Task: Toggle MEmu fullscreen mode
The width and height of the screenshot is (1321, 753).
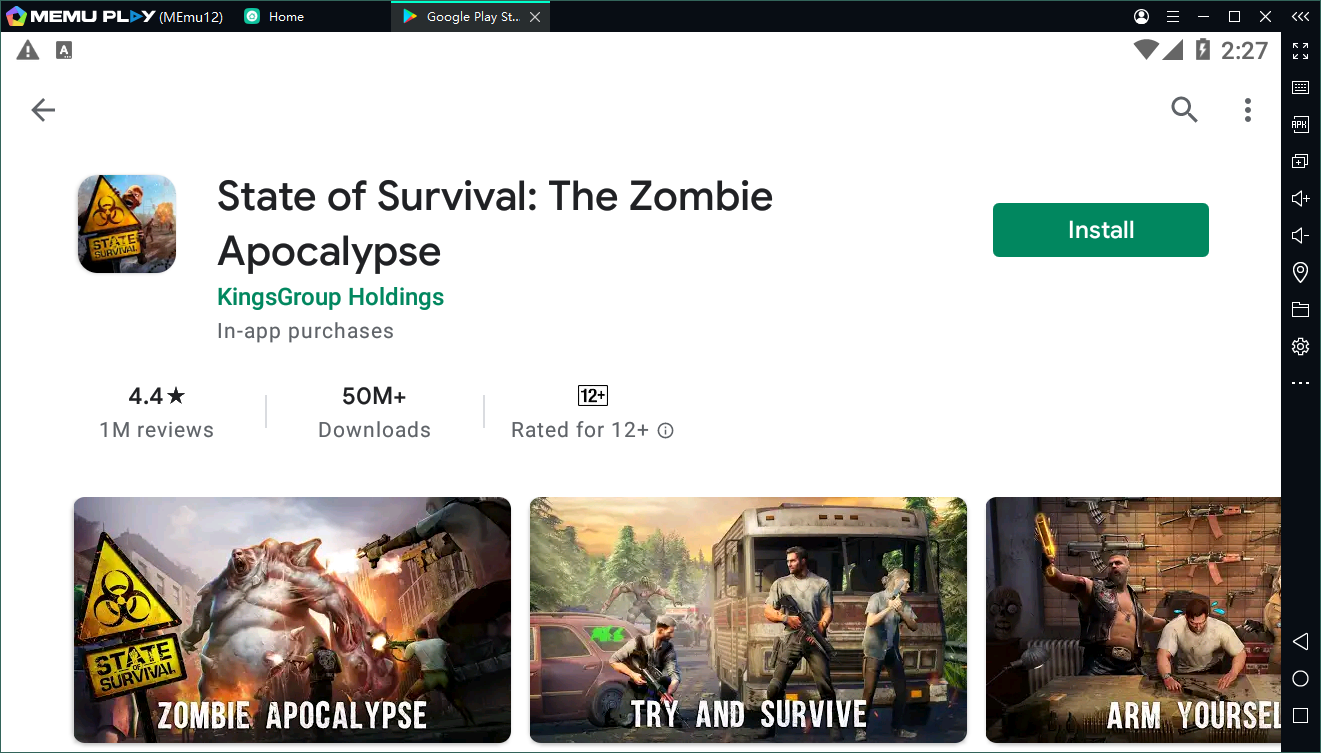Action: tap(1300, 51)
